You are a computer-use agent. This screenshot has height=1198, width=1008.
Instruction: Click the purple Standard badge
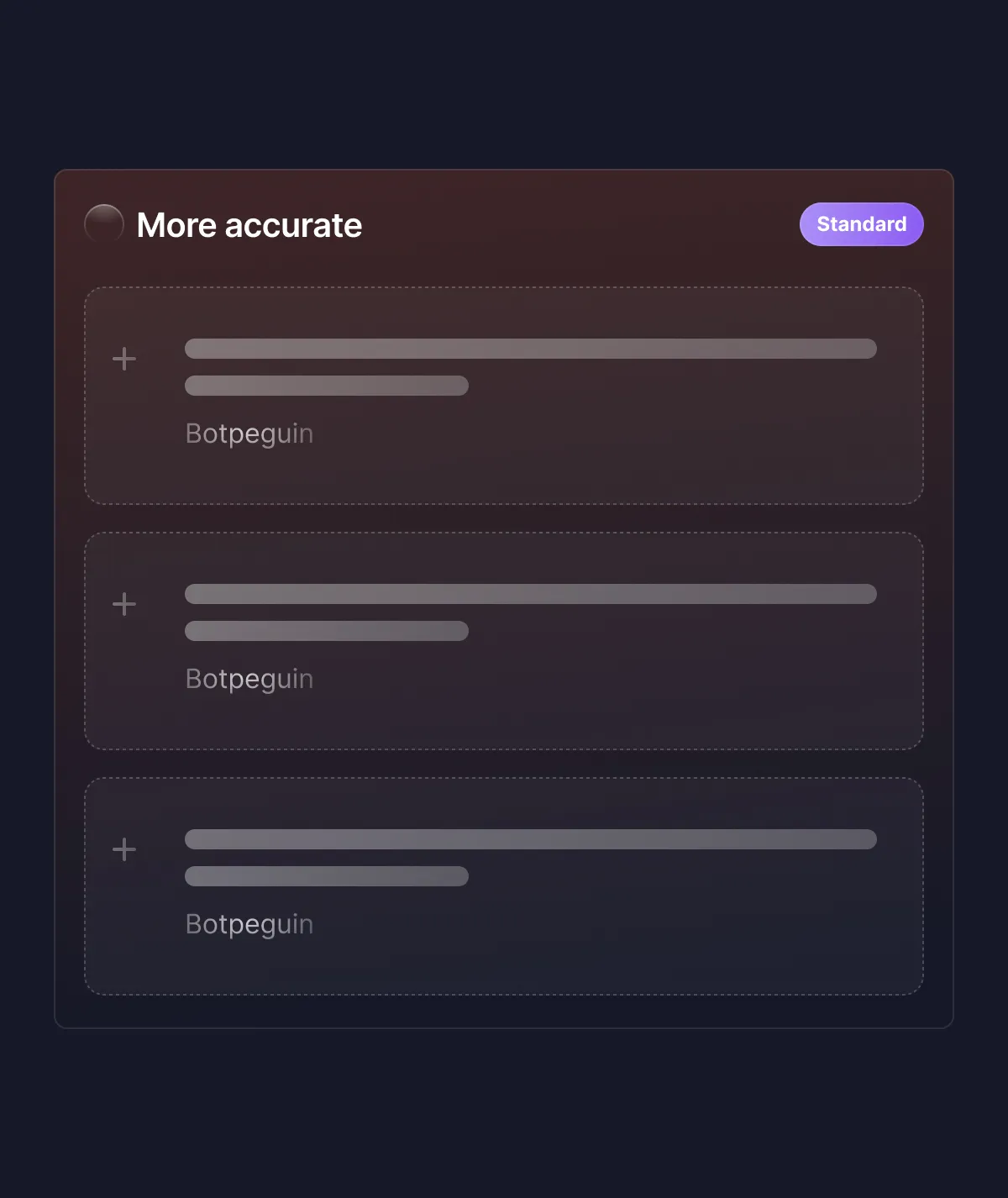pyautogui.click(x=861, y=224)
